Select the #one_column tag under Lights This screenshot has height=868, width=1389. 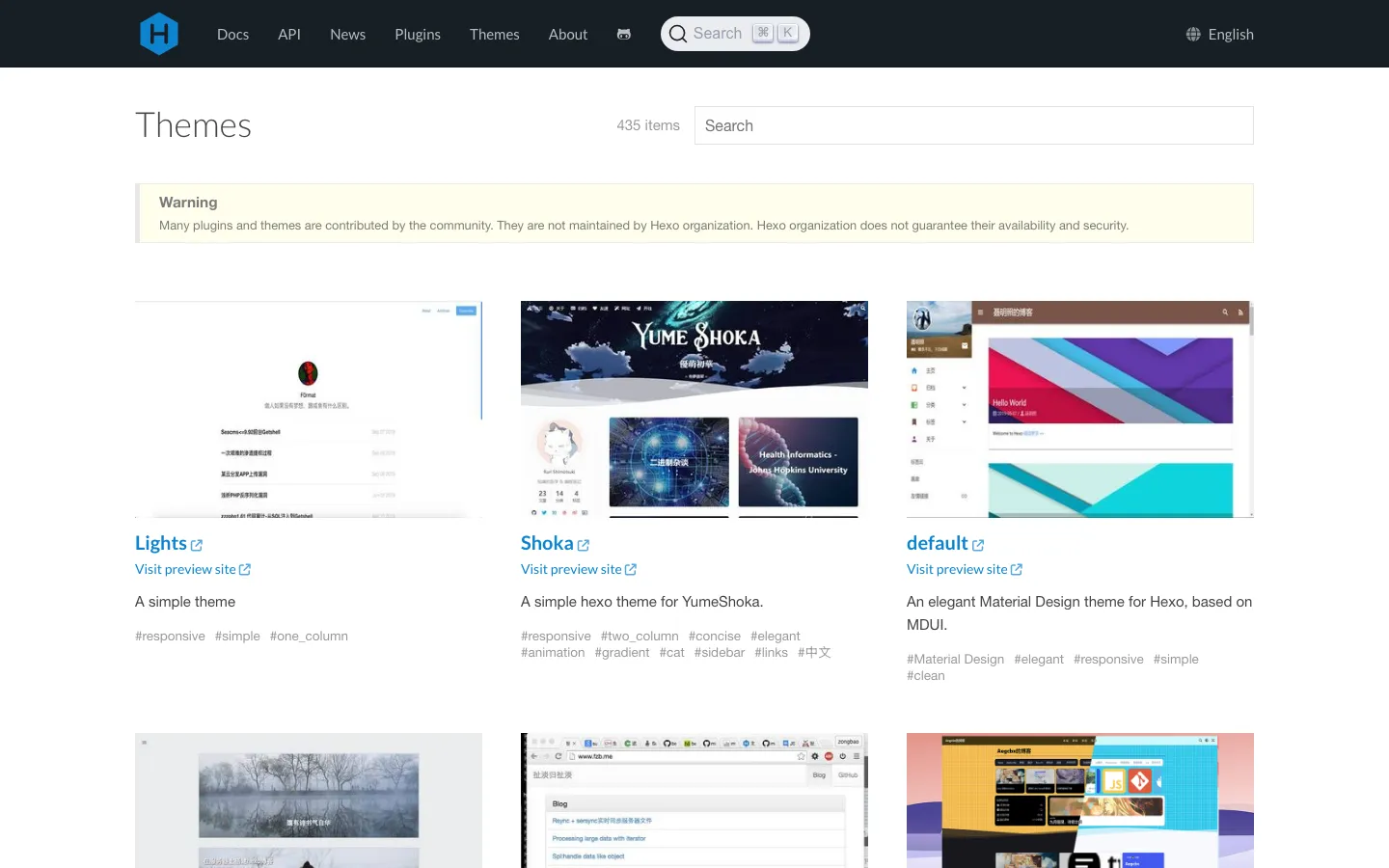click(309, 636)
